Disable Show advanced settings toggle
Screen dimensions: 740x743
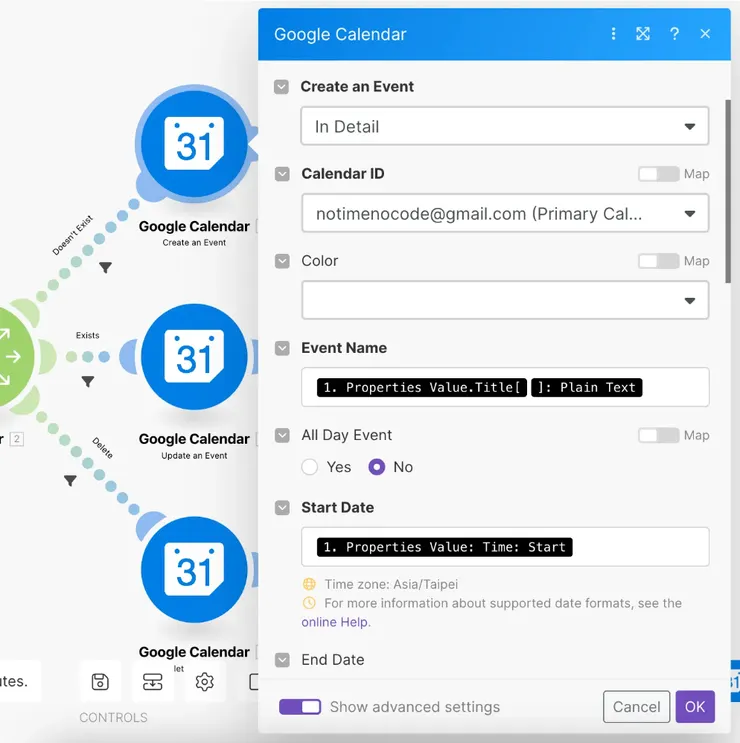coord(300,707)
